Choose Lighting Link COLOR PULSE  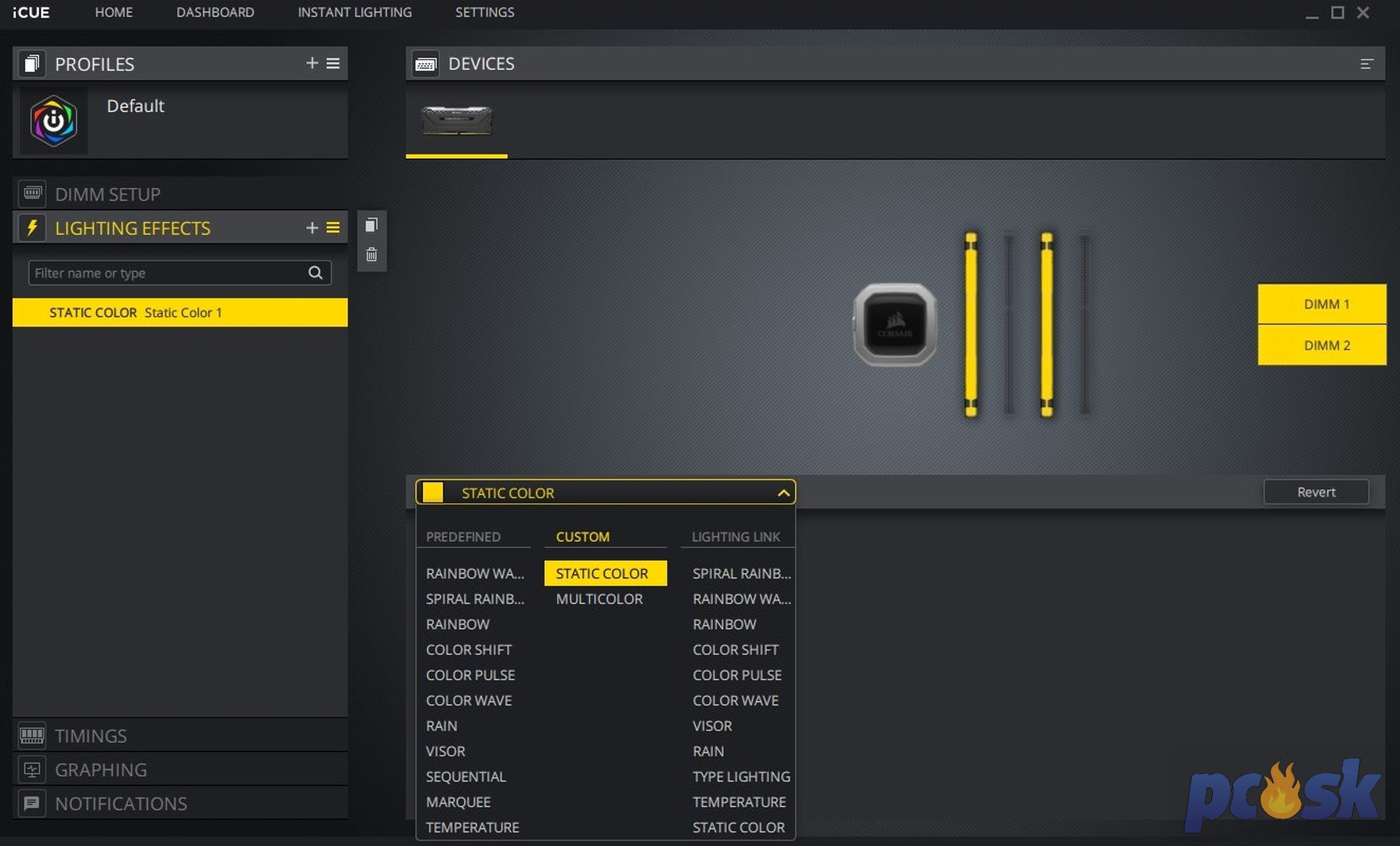click(x=736, y=674)
